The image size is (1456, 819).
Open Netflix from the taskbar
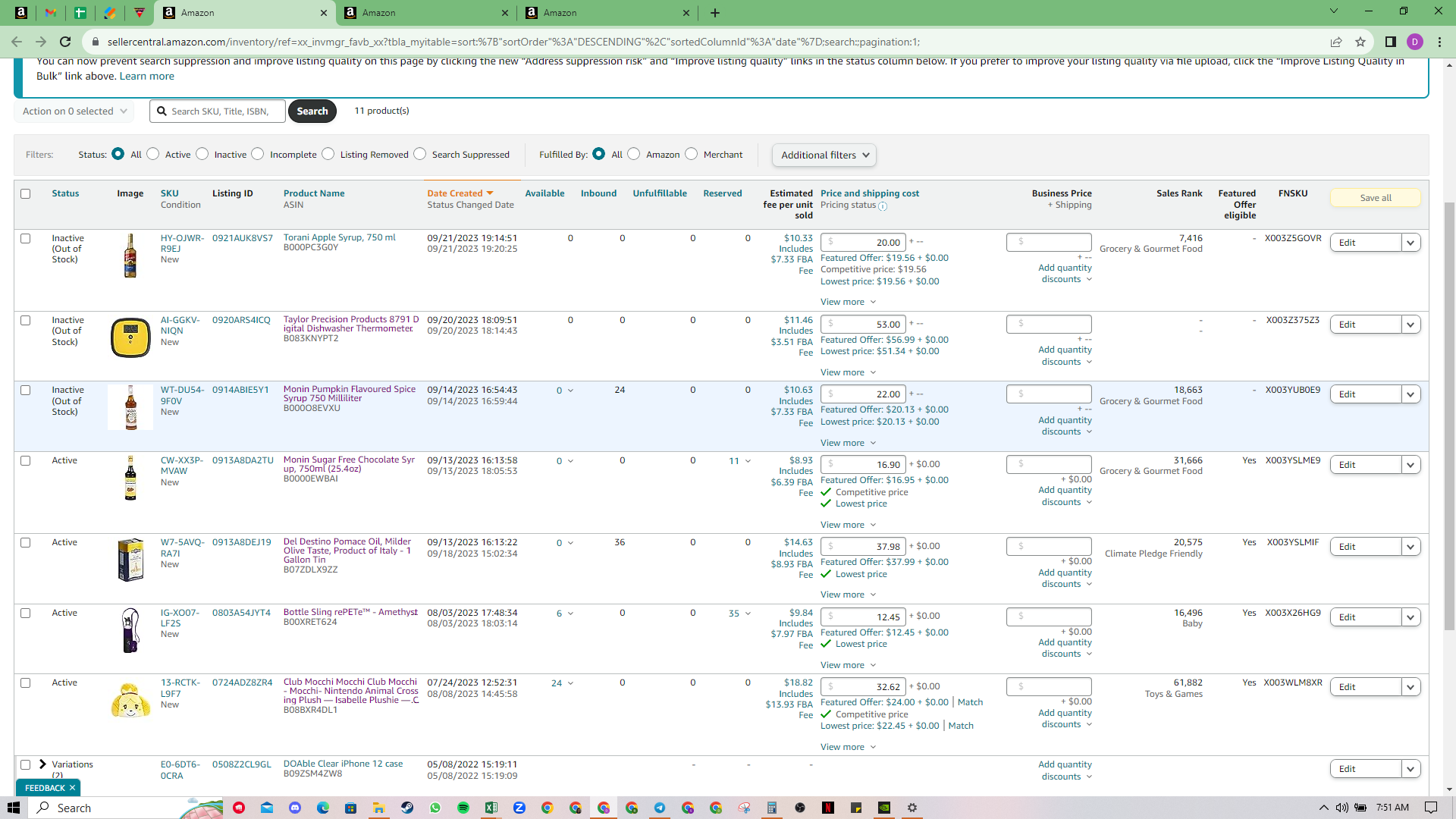tap(828, 808)
